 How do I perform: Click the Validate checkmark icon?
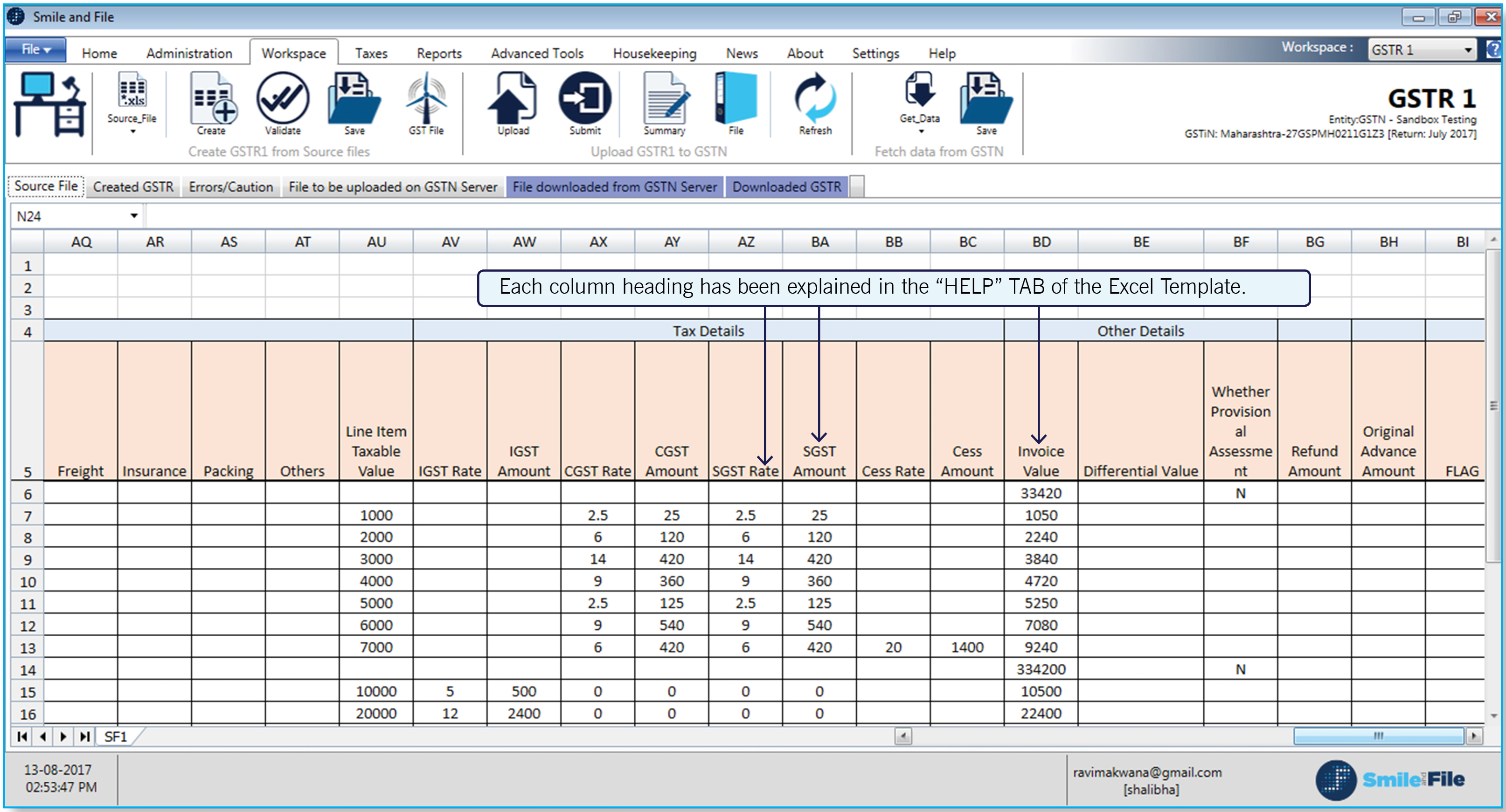click(x=283, y=98)
